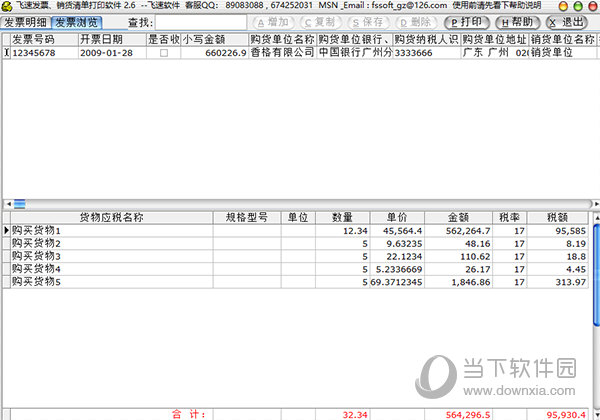Select invoice number cell 12345678
The image size is (600, 420).
tap(45, 53)
